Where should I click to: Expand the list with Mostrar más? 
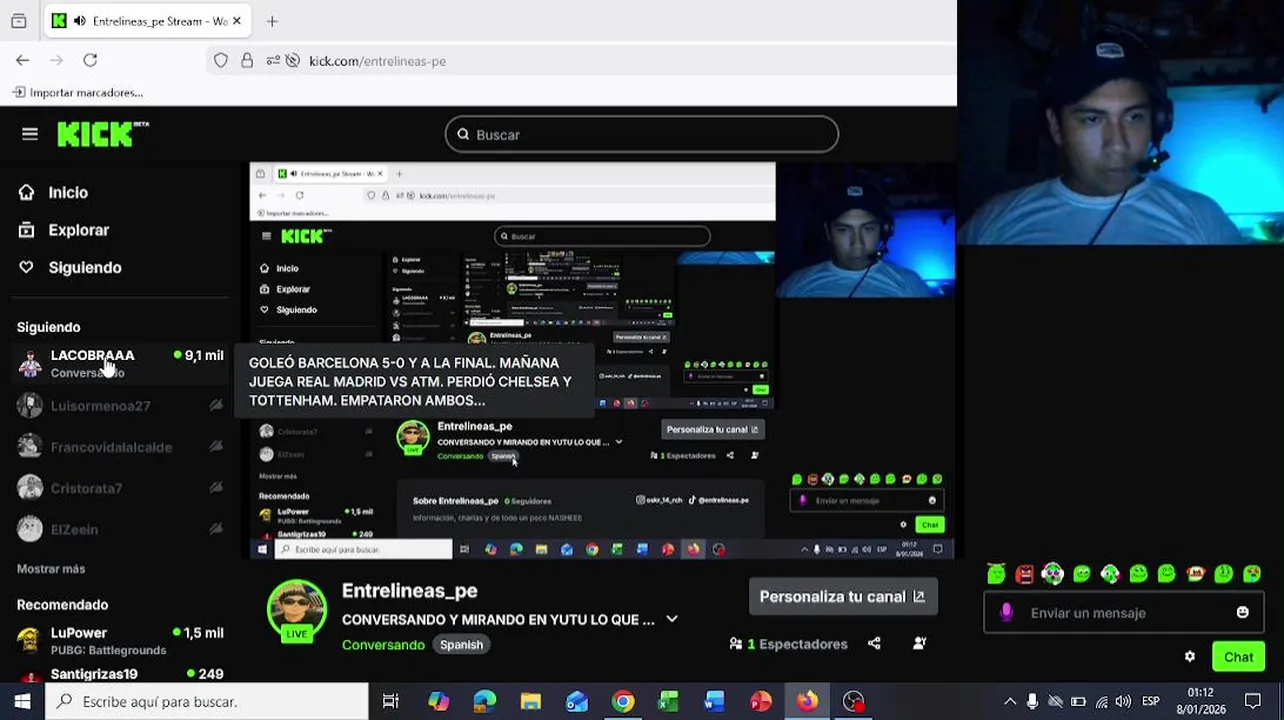pos(51,568)
